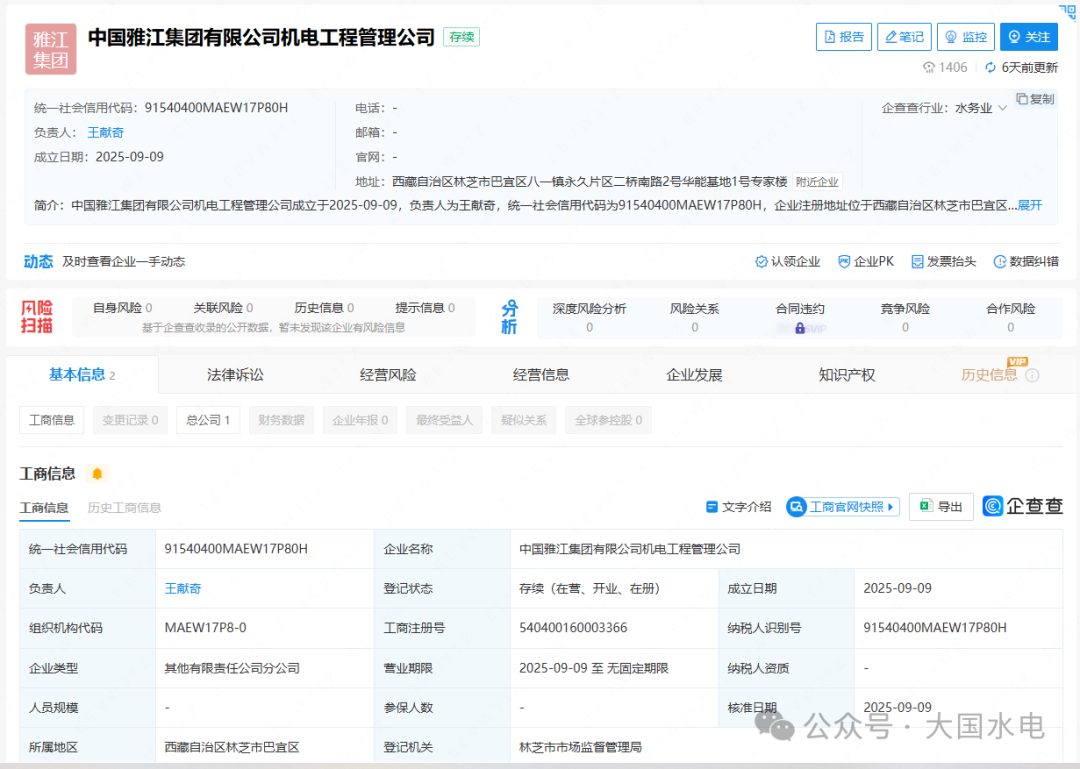Switch to 法律诉讼 tab
Screen dimensions: 1080x769
(x=235, y=375)
